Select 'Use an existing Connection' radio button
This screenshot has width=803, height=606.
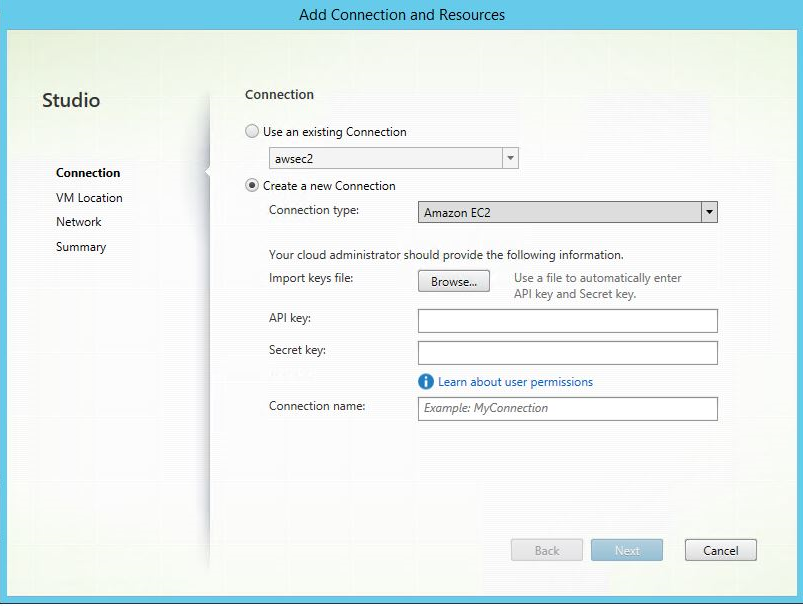(x=252, y=132)
